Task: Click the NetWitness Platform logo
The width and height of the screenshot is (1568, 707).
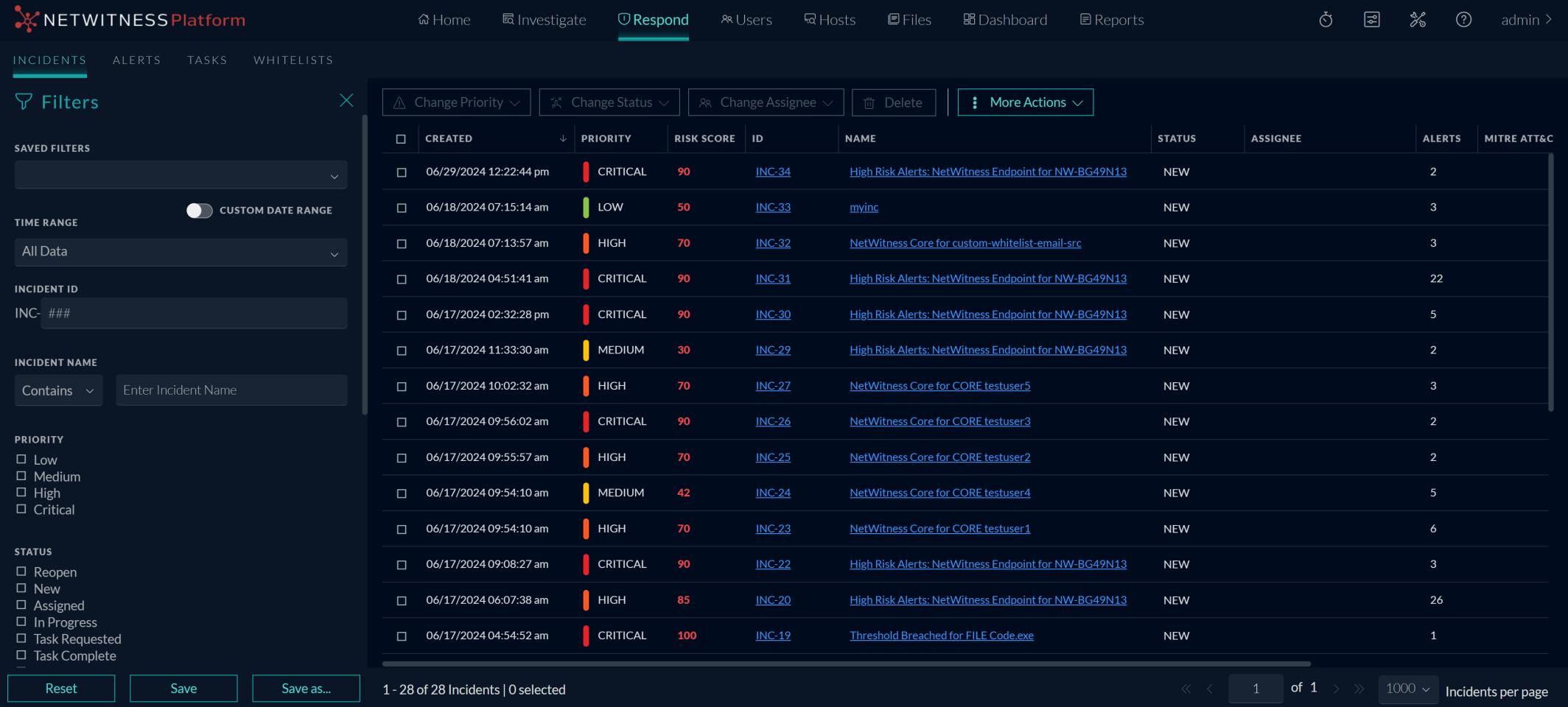Action: [130, 20]
